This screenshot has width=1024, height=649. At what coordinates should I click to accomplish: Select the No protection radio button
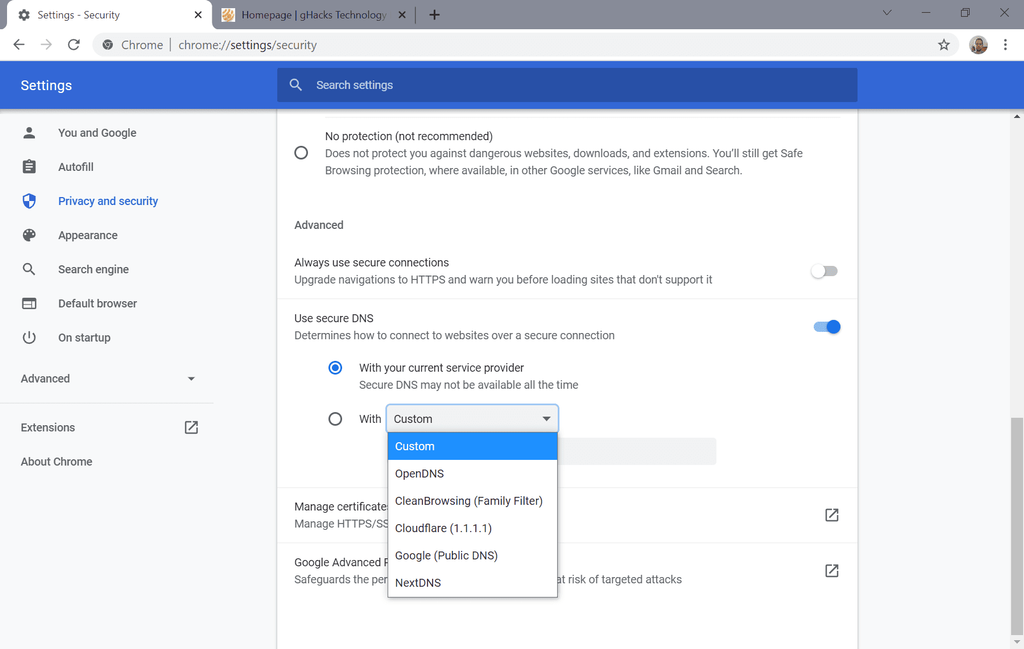[x=301, y=153]
